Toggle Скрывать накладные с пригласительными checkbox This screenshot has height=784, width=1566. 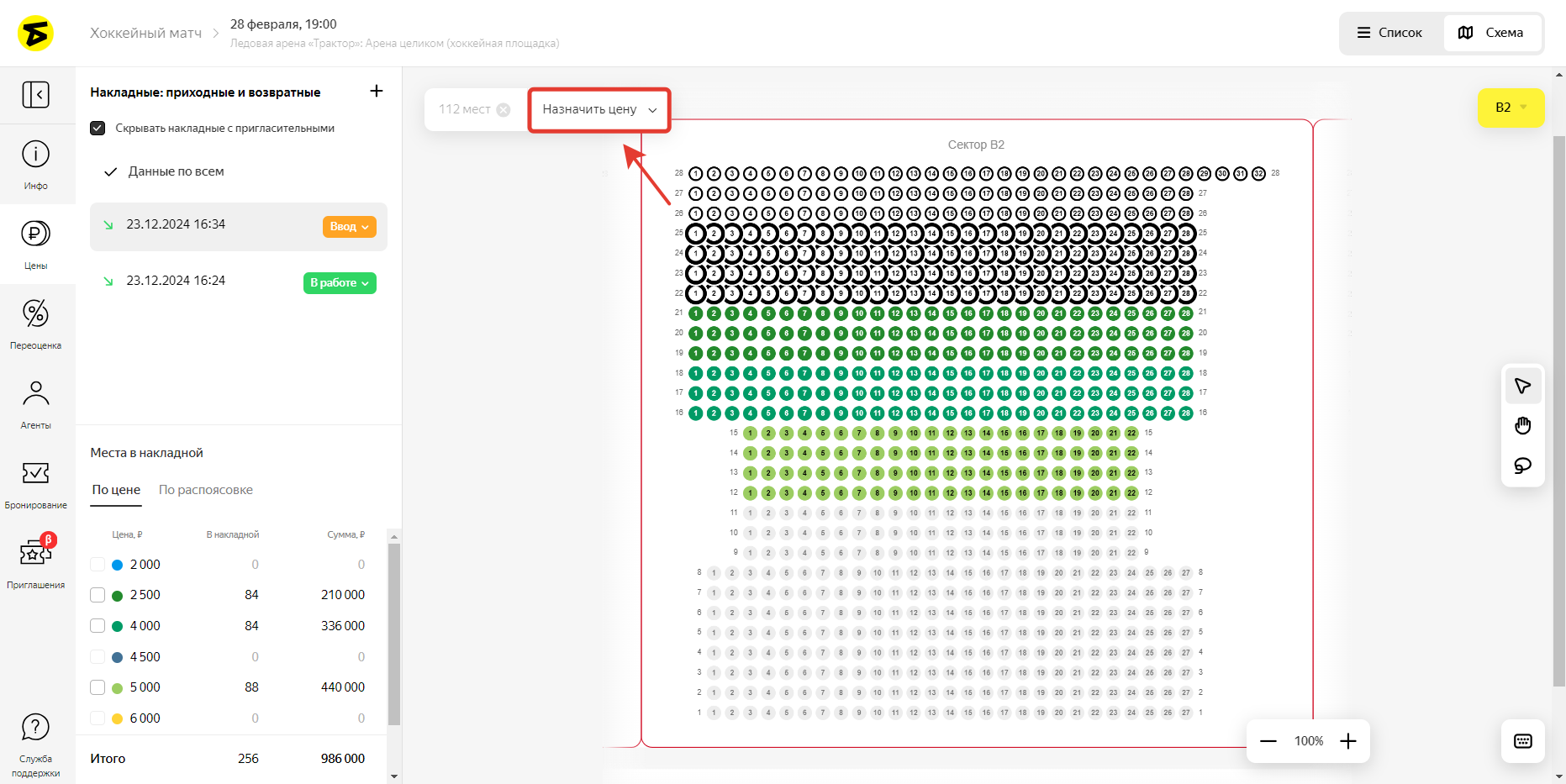[98, 129]
